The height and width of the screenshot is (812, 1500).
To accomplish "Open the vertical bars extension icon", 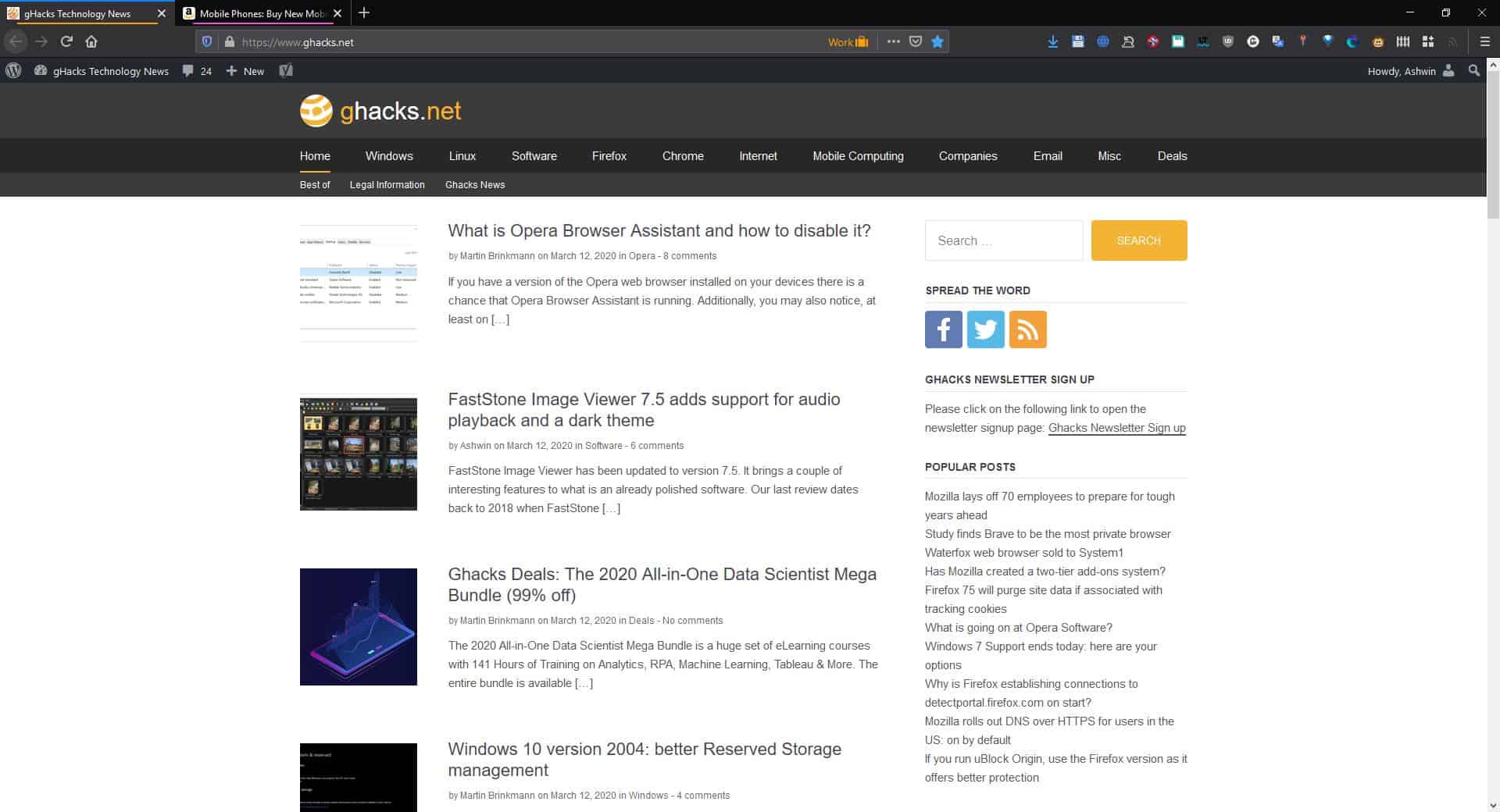I will click(x=1403, y=42).
